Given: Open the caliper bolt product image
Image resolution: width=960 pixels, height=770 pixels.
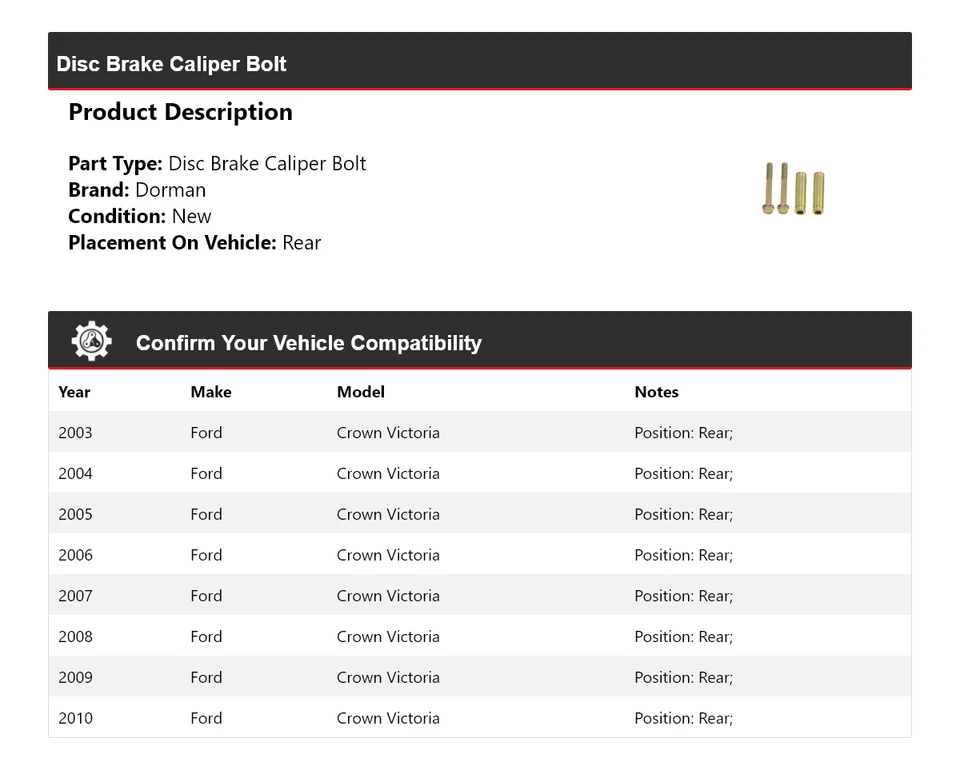Looking at the screenshot, I should (x=793, y=189).
